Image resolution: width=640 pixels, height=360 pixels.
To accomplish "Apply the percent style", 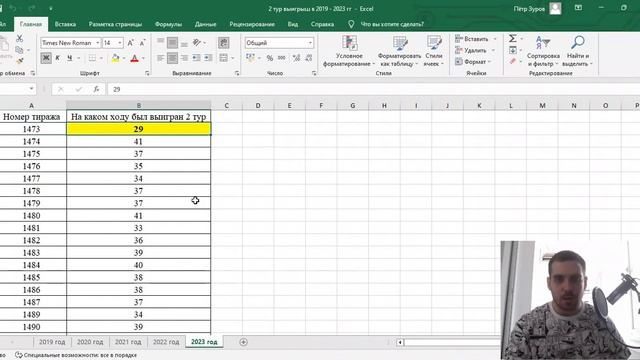I will 270,58.
